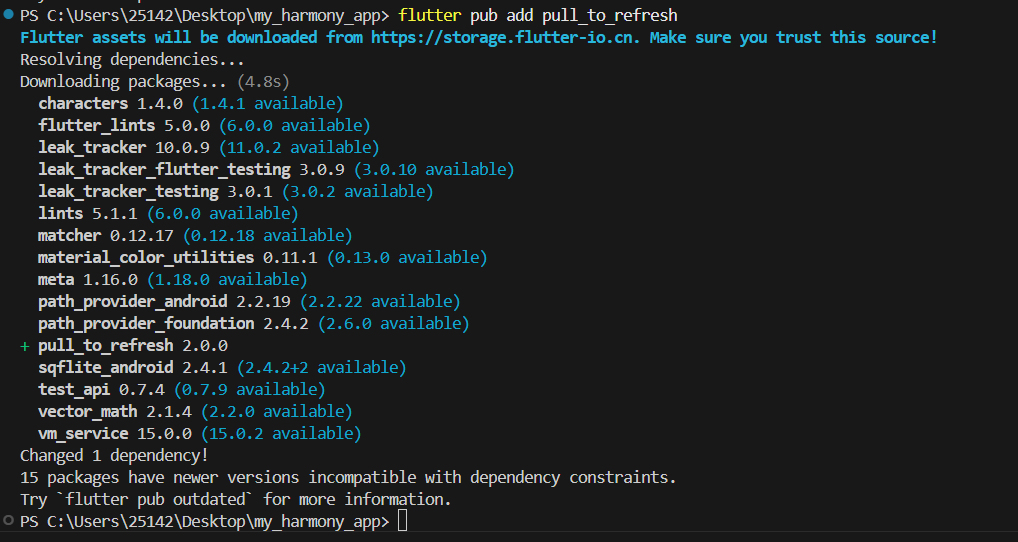
Task: Select the package name "vm_service"
Action: tap(83, 434)
